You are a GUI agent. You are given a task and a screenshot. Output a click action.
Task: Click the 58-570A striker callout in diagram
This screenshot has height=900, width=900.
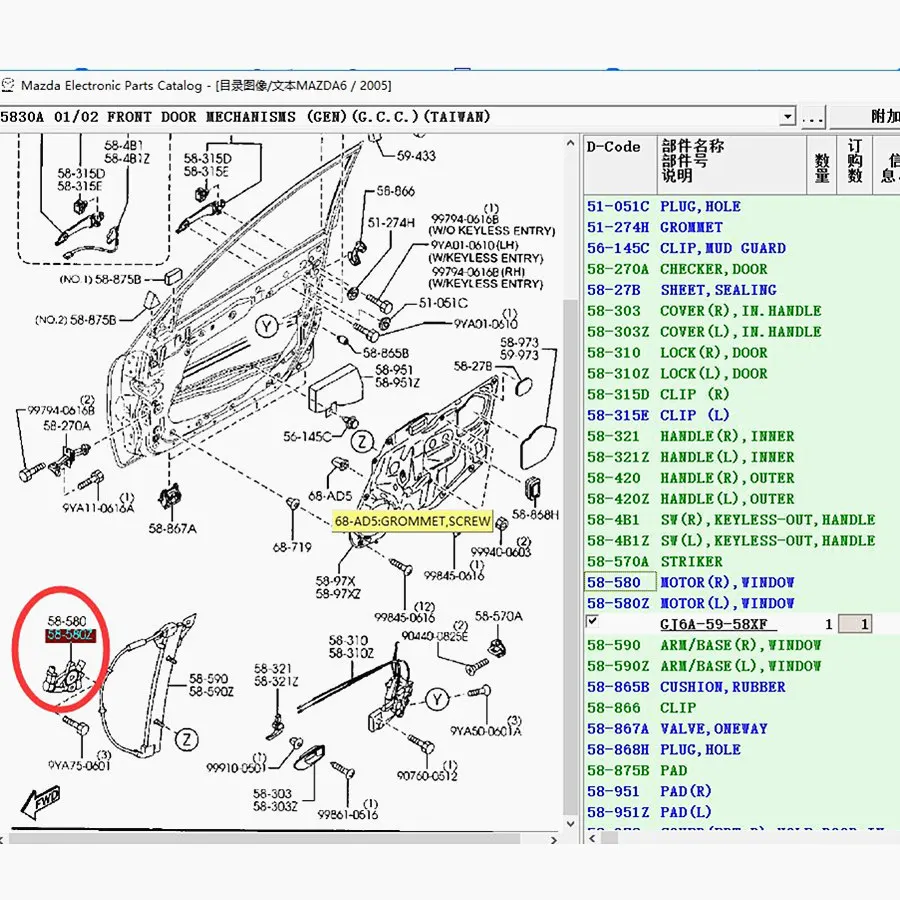(499, 616)
